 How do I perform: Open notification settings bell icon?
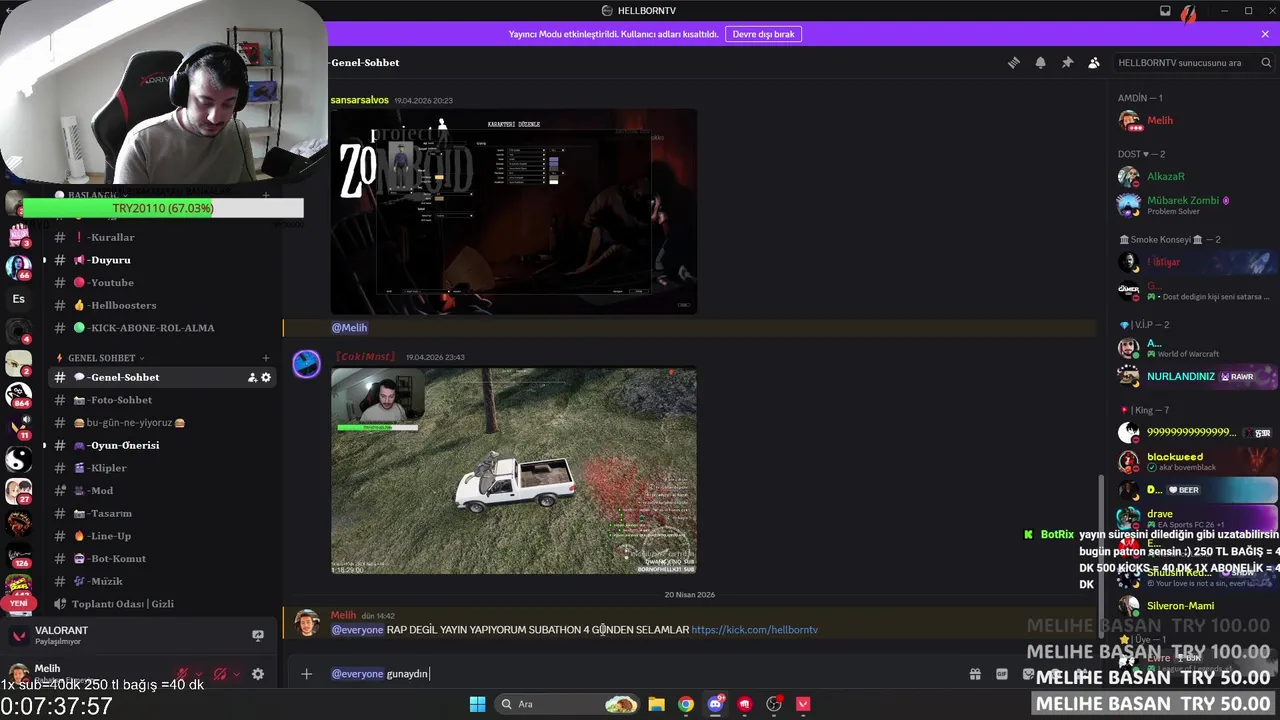[x=1040, y=62]
